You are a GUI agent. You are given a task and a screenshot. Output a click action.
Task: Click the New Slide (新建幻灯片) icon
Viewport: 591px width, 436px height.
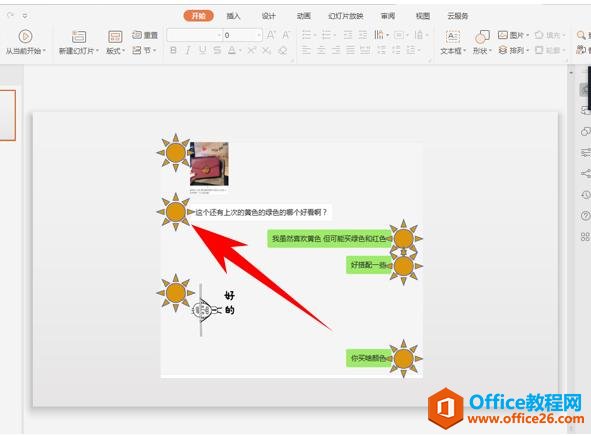(79, 37)
